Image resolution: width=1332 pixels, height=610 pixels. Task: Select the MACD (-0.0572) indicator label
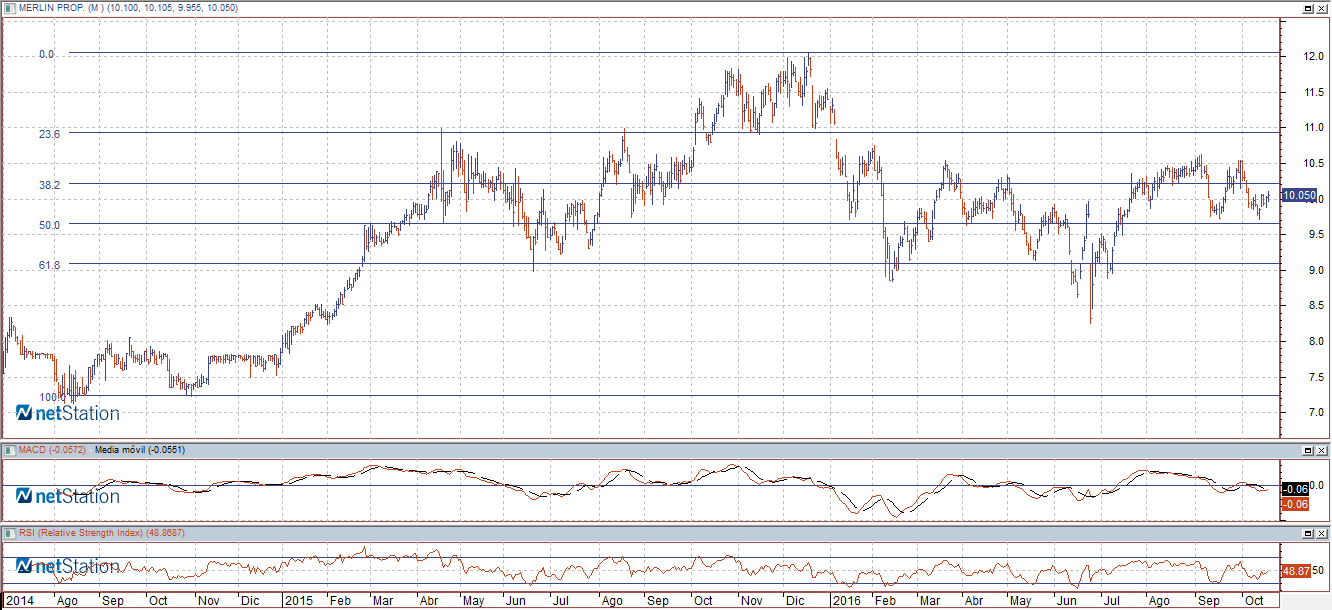(x=52, y=450)
